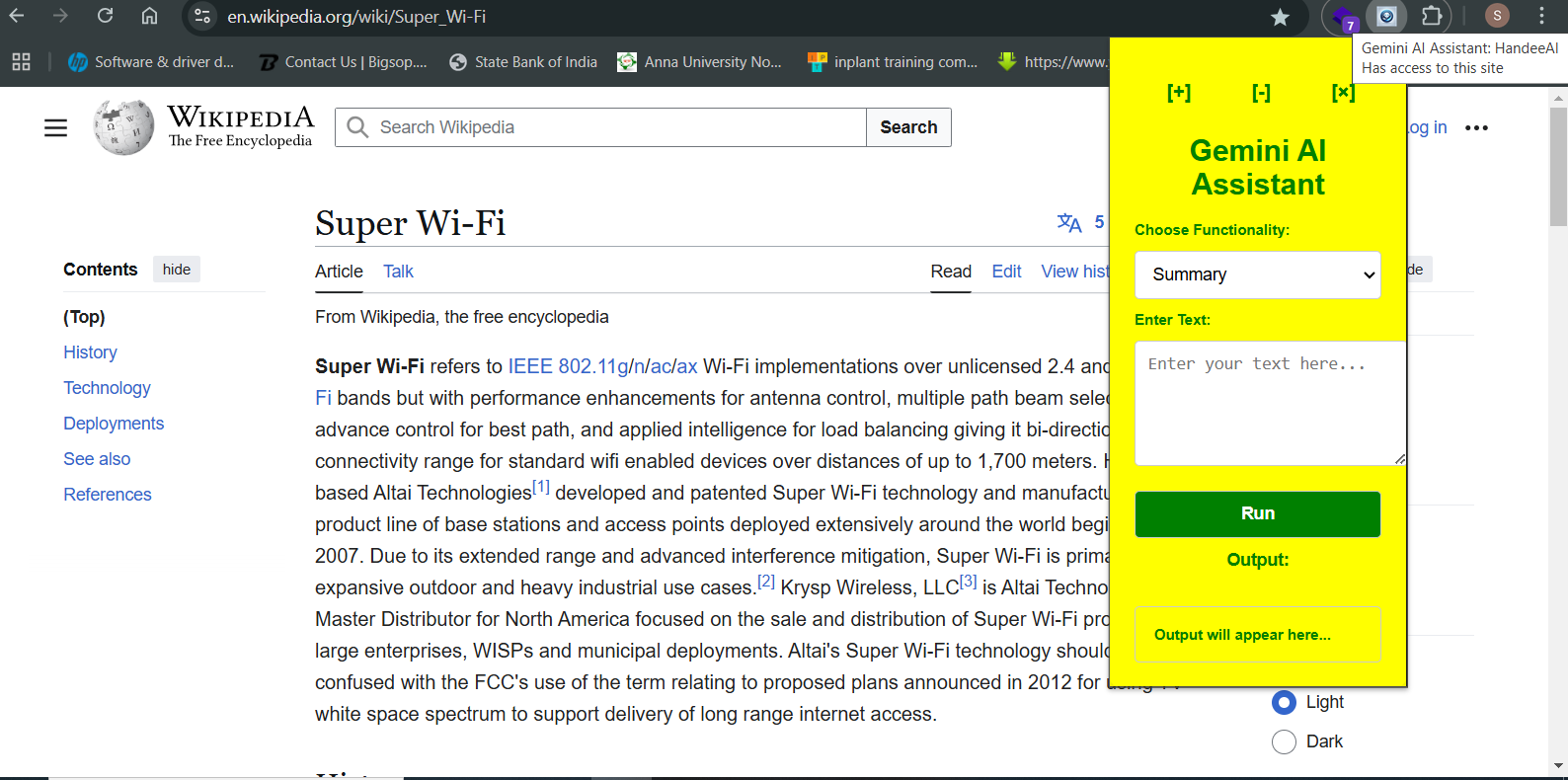Open the ax standard link
The width and height of the screenshot is (1568, 780).
coord(687,366)
